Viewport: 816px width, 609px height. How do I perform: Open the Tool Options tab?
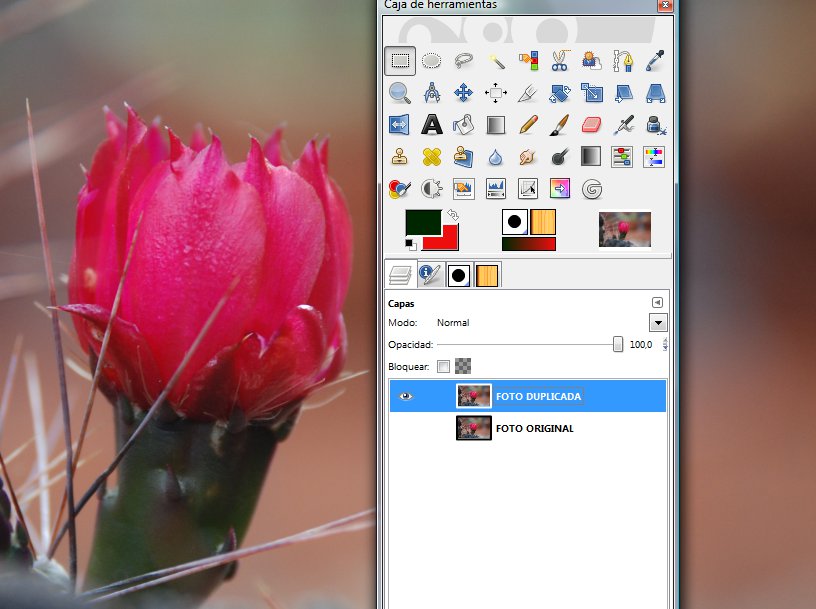click(x=430, y=275)
